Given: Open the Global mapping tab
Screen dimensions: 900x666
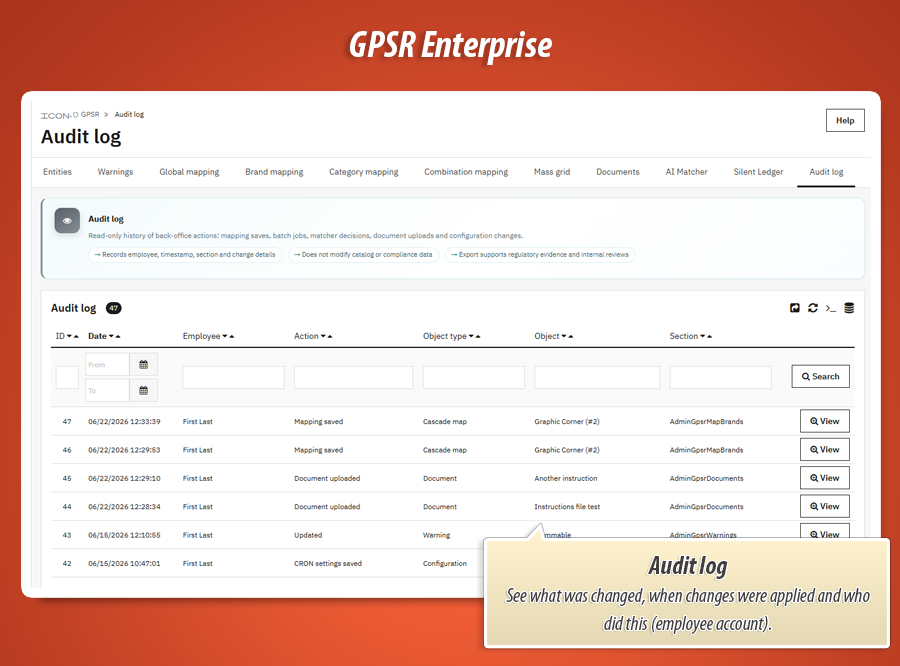Looking at the screenshot, I should point(189,172).
